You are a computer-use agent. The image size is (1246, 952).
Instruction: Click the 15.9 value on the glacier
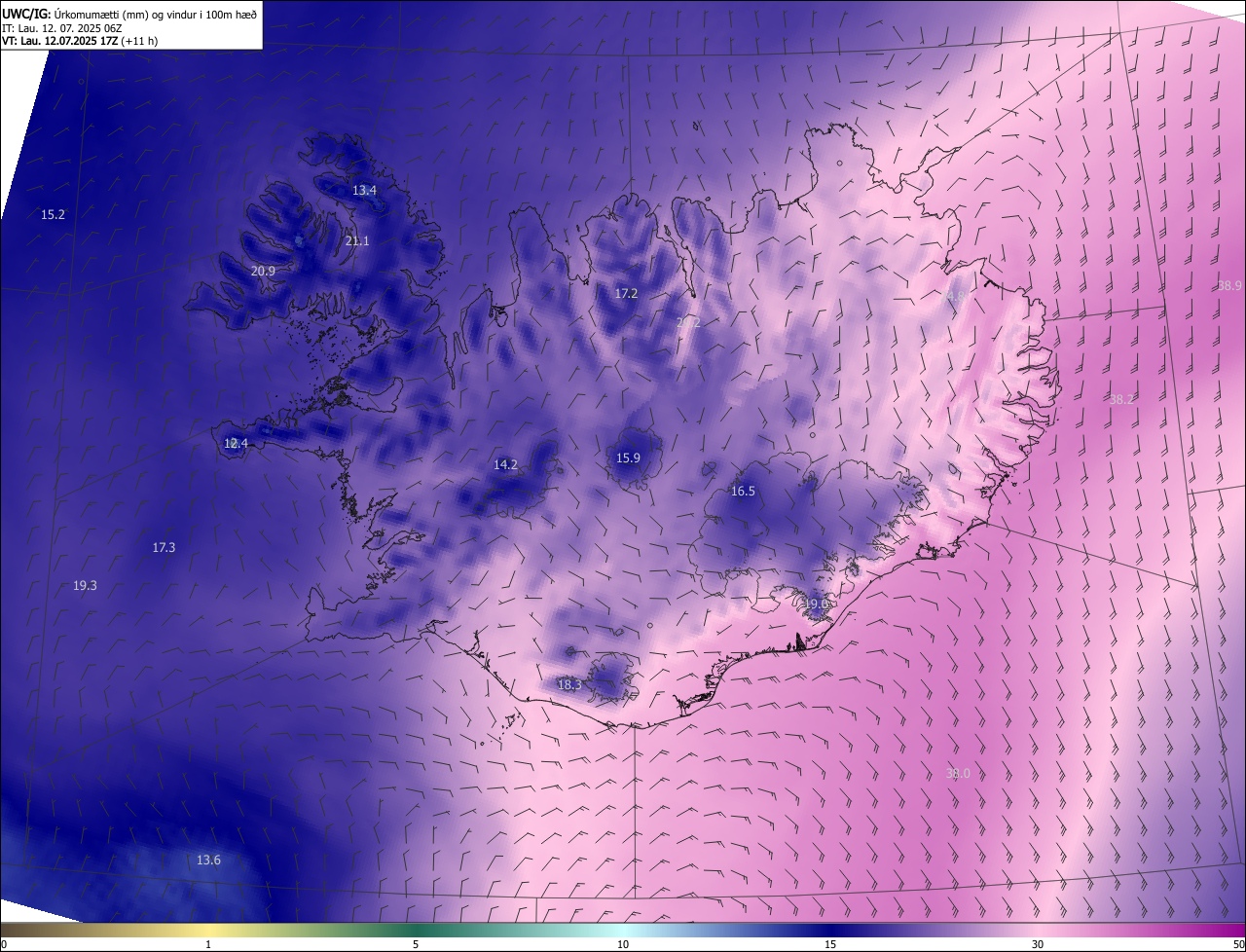(628, 458)
